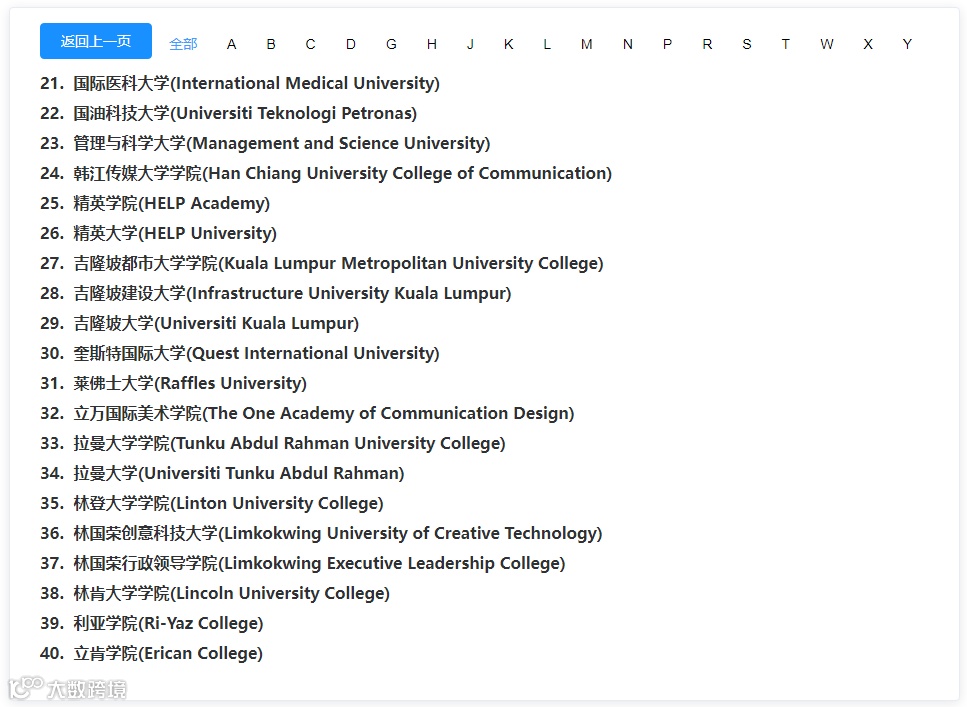The width and height of the screenshot is (967, 707).
Task: Filter list by letter S
Action: coord(746,44)
